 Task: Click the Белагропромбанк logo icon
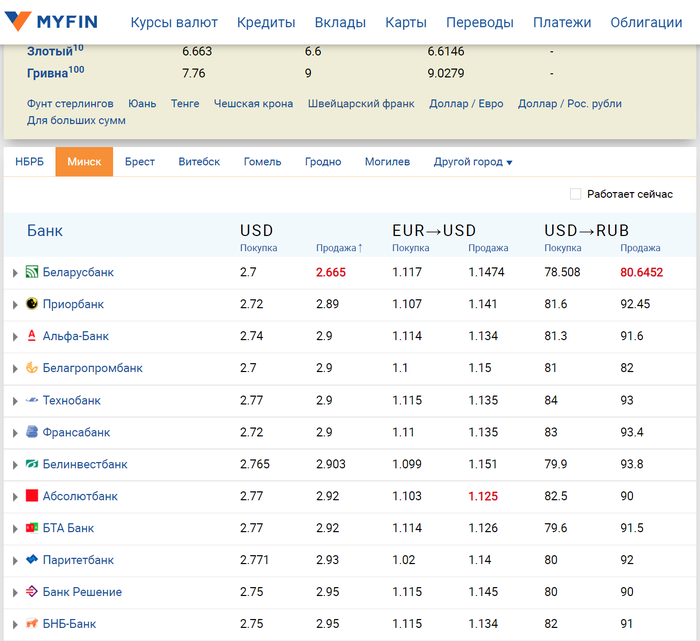coord(32,368)
